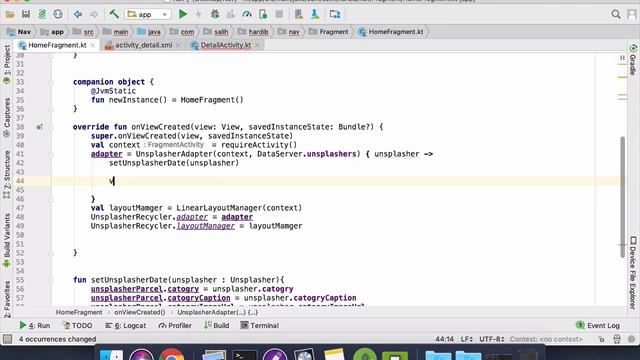This screenshot has height=360, width=640.
Task: Select the java breadcrumb folder
Action: click(x=149, y=32)
